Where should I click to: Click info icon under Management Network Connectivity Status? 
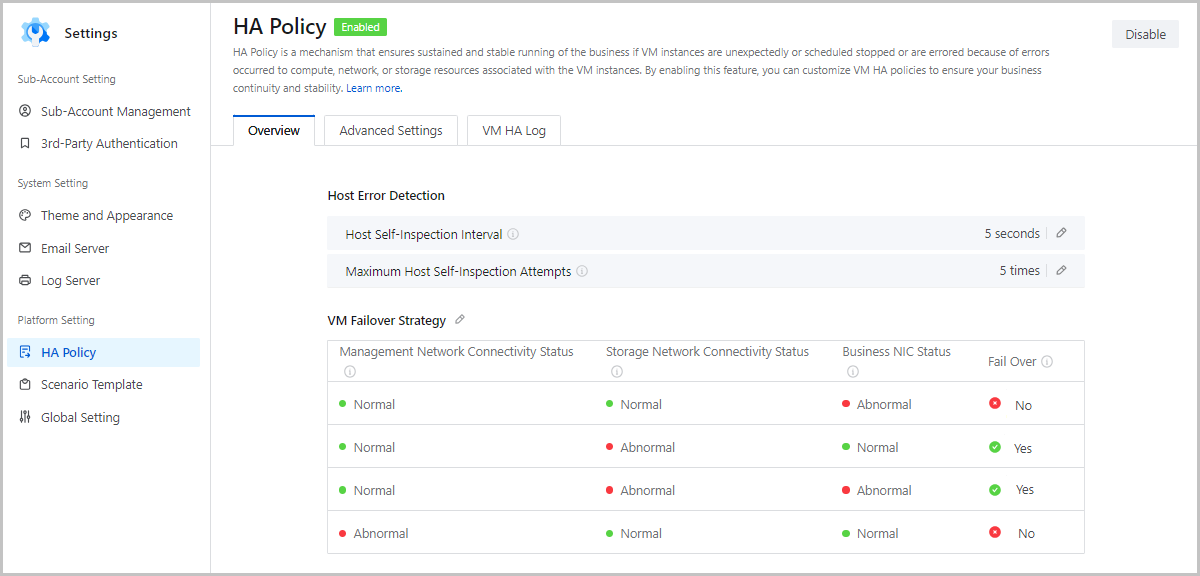point(350,371)
